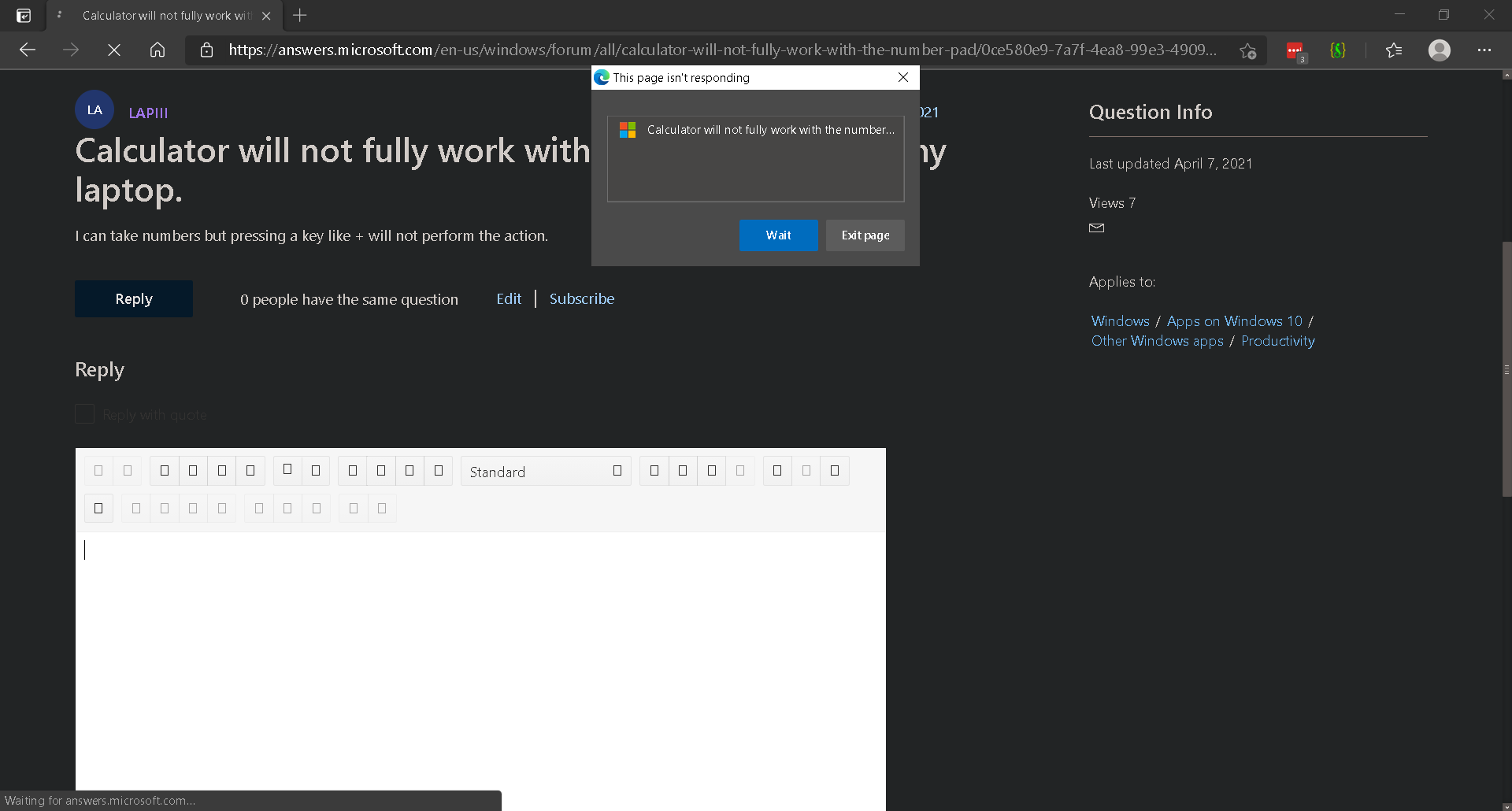
Task: Open the Other Windows apps link
Action: coord(1157,341)
